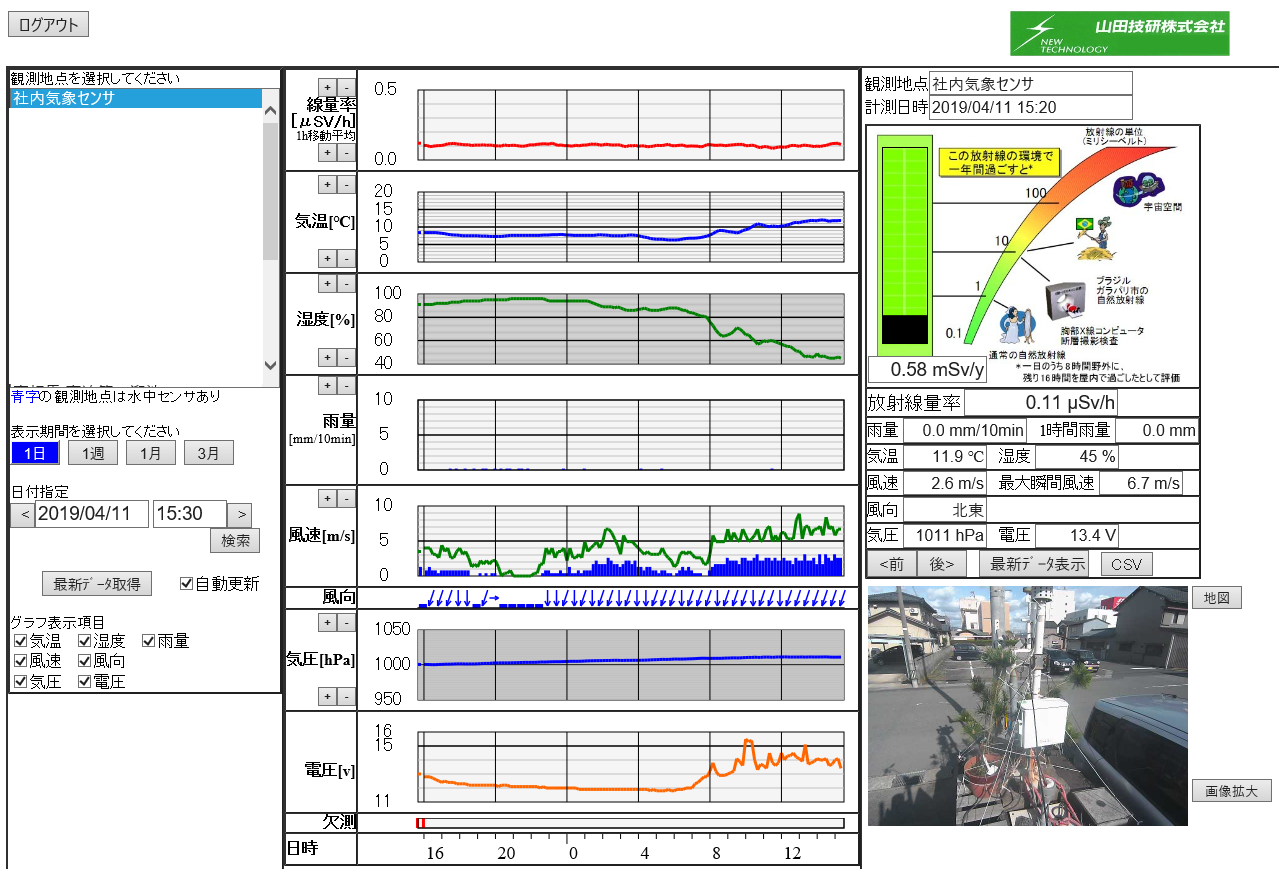1279x869 pixels.
Task: Click the 欠測 timeline red marker
Action: pyautogui.click(x=420, y=823)
